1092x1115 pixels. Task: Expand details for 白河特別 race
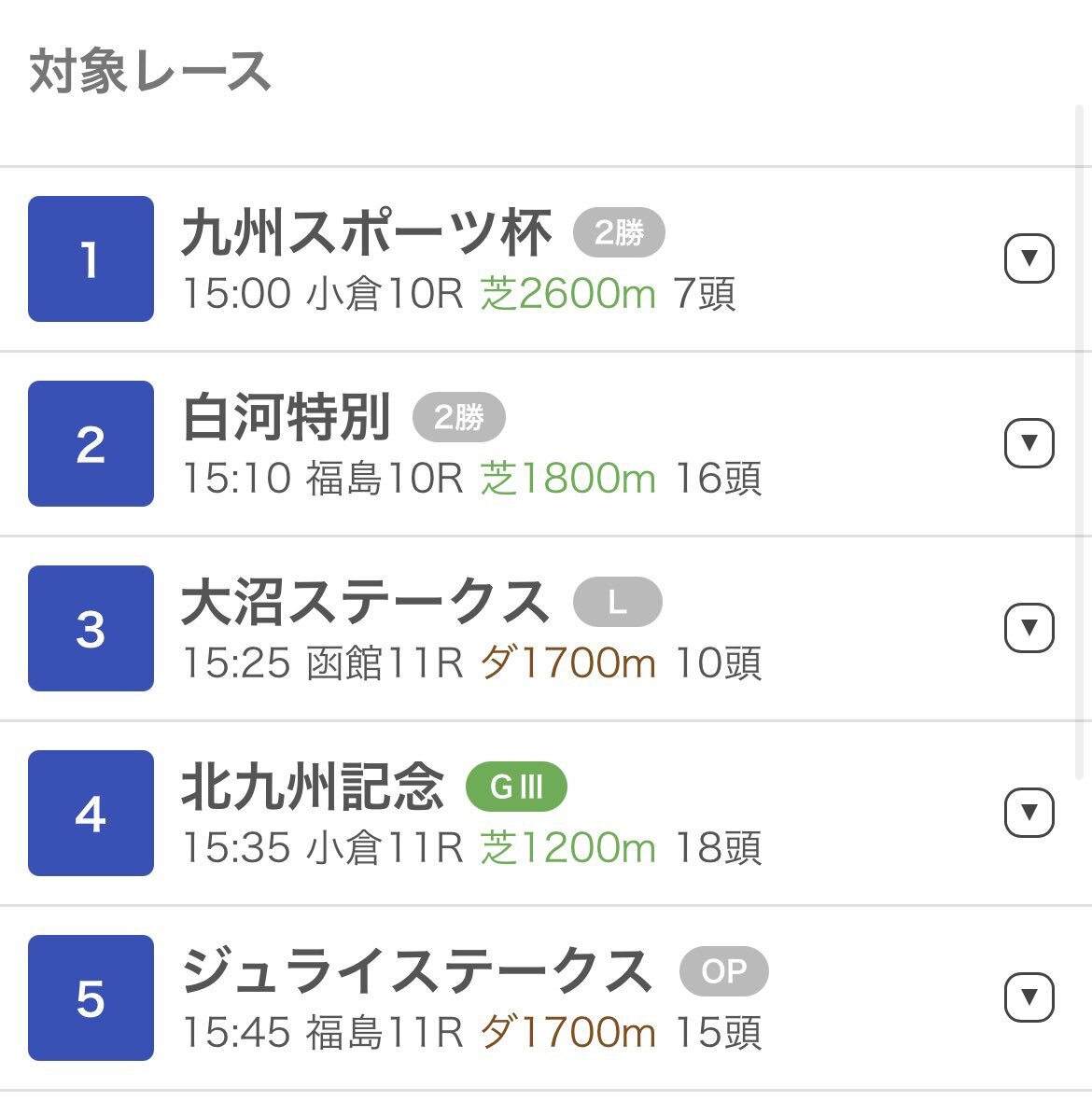(1029, 443)
